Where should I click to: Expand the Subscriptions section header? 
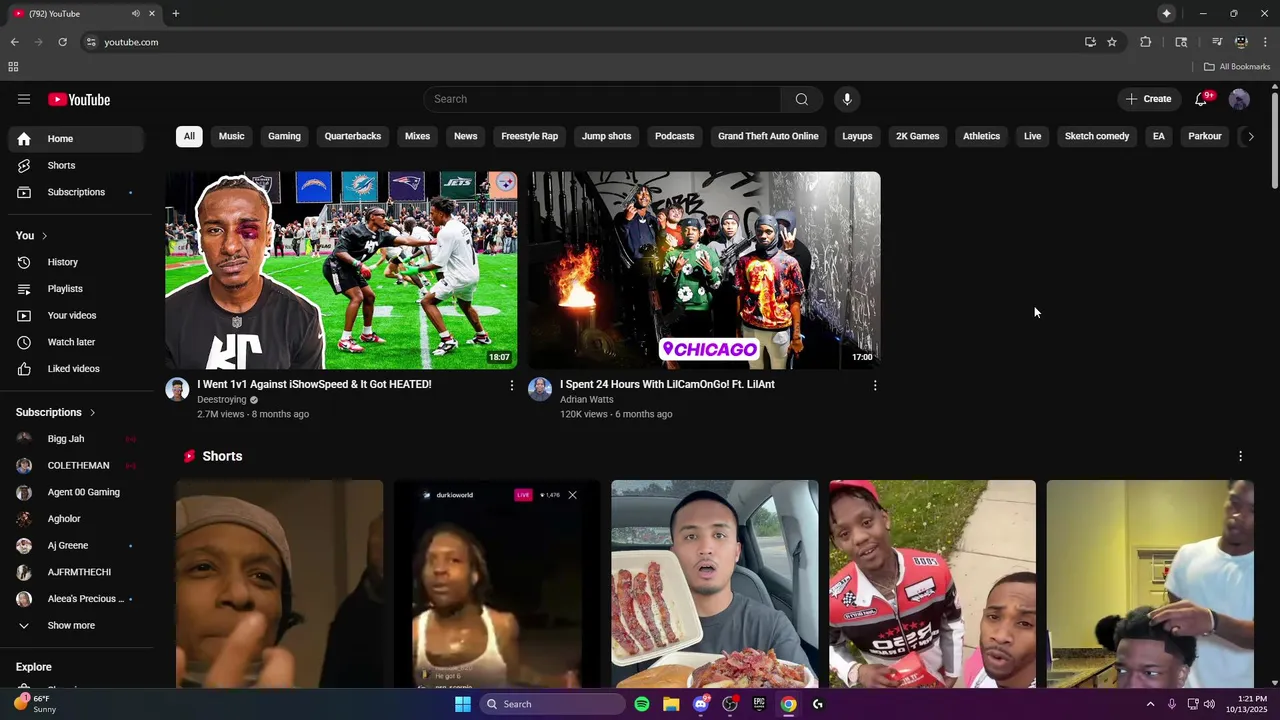[56, 412]
